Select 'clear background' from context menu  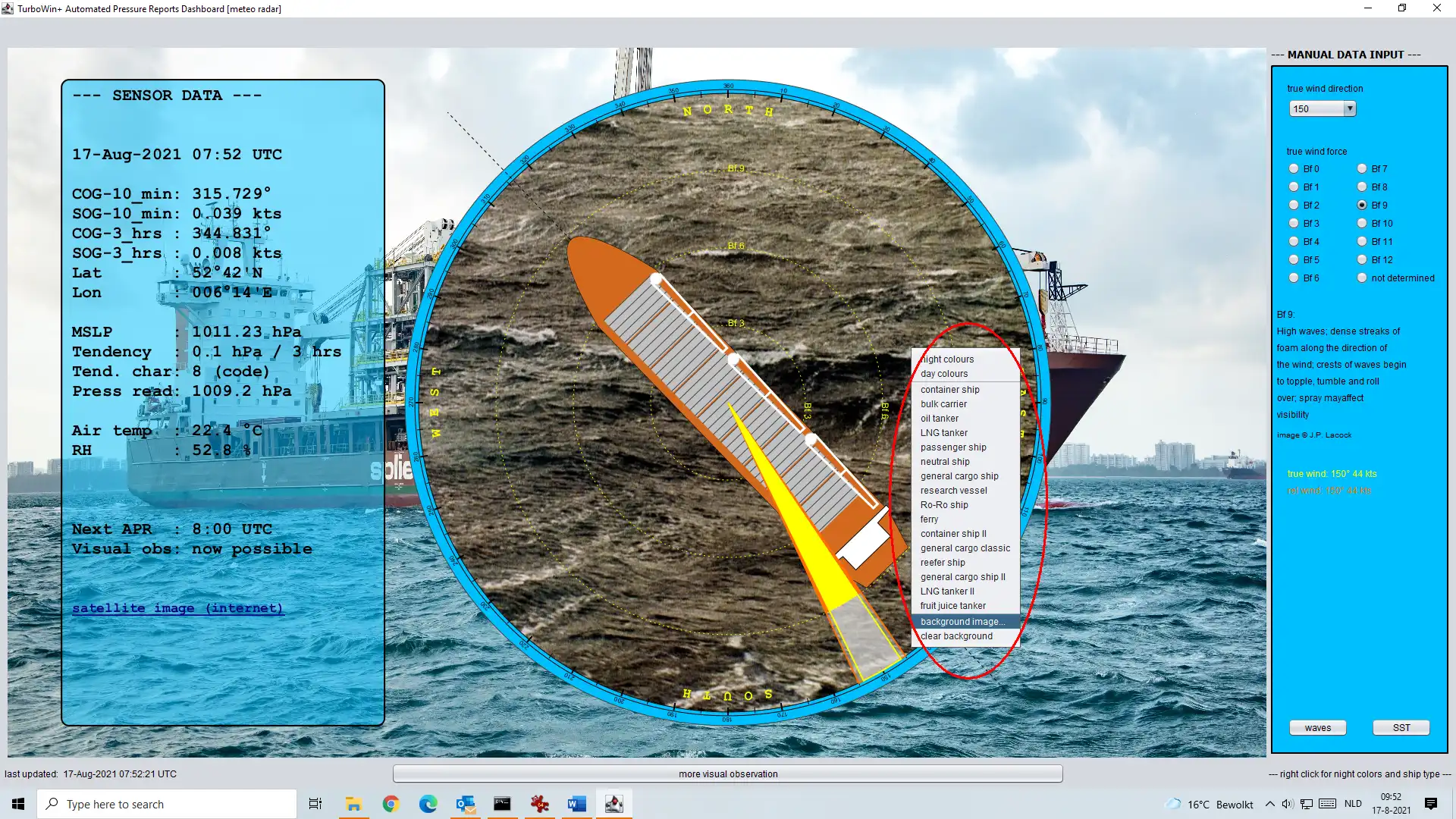click(957, 635)
